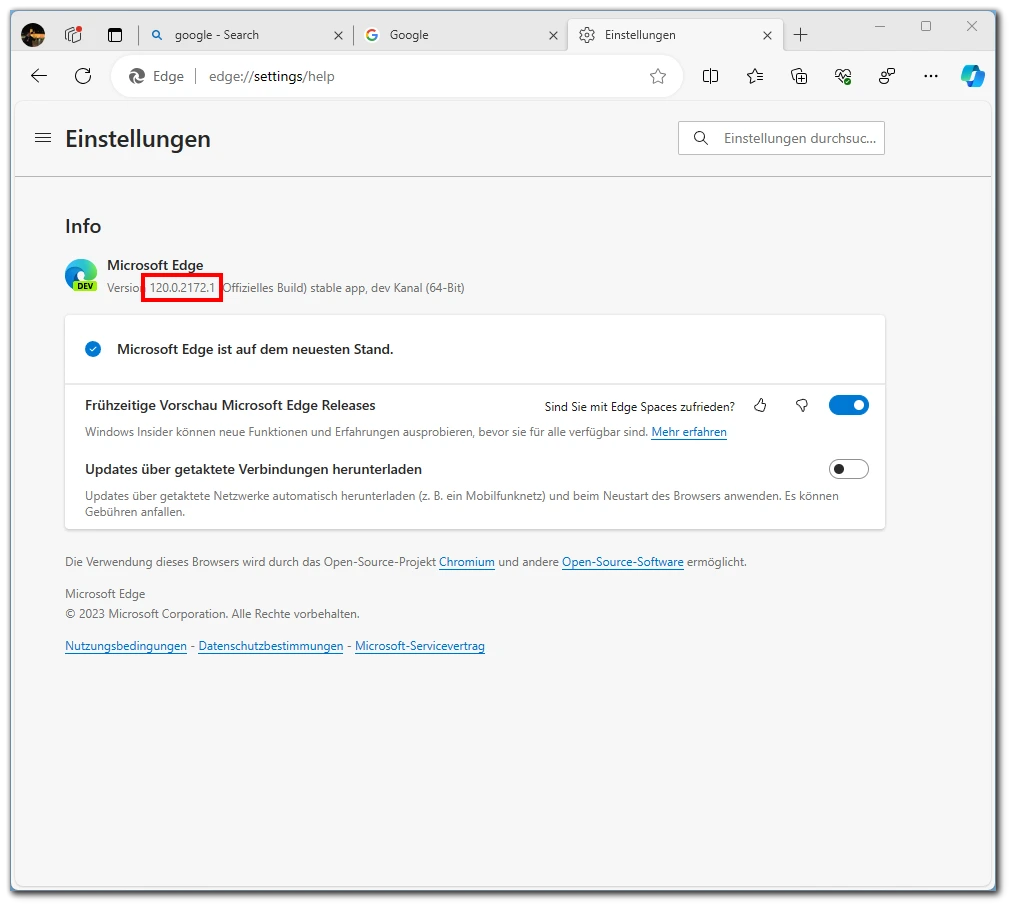Open the Datenschutzbestimmungen link
The height and width of the screenshot is (909, 1014).
[x=271, y=646]
